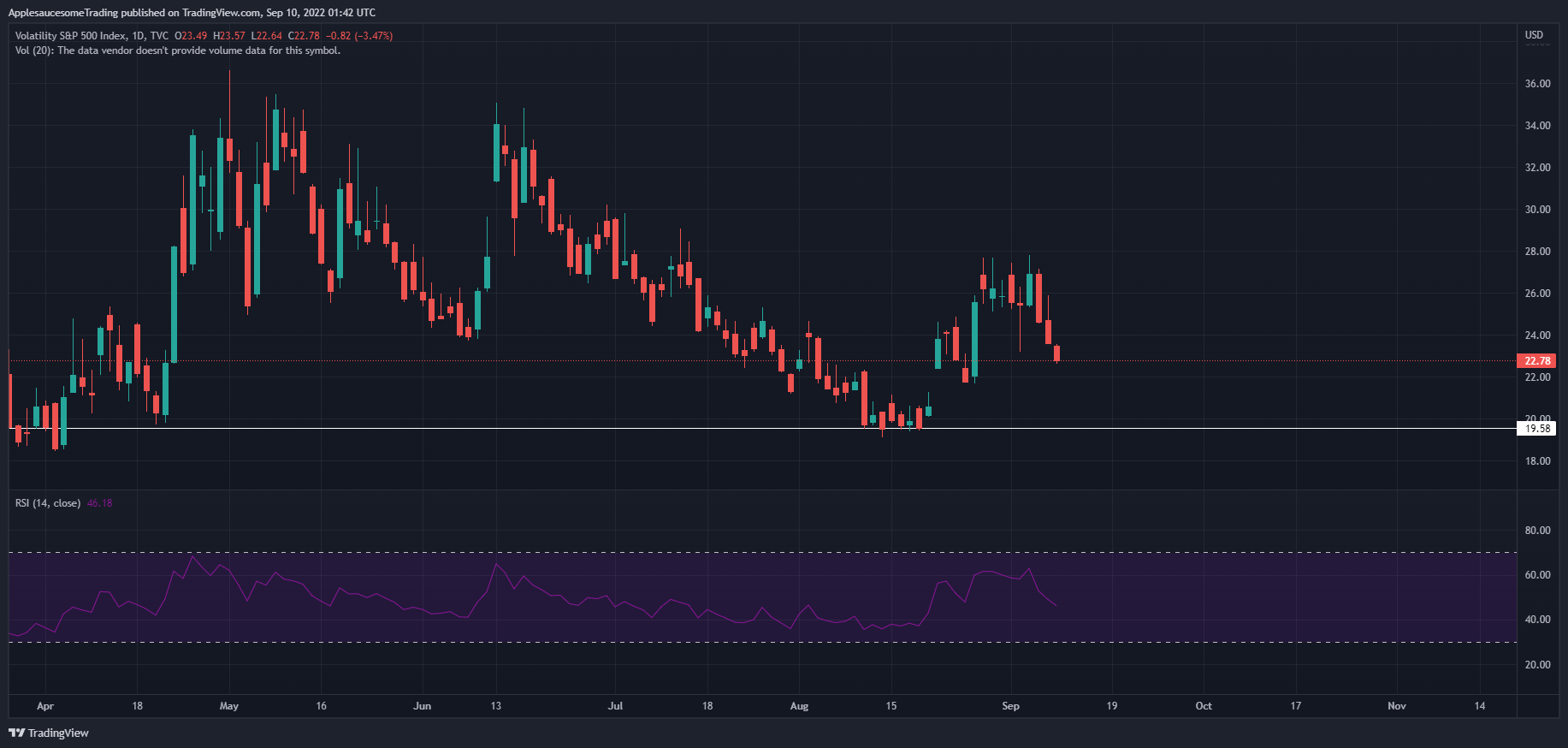This screenshot has height=748, width=1568.
Task: Click the purple RSI line's latest point
Action: 1056,606
